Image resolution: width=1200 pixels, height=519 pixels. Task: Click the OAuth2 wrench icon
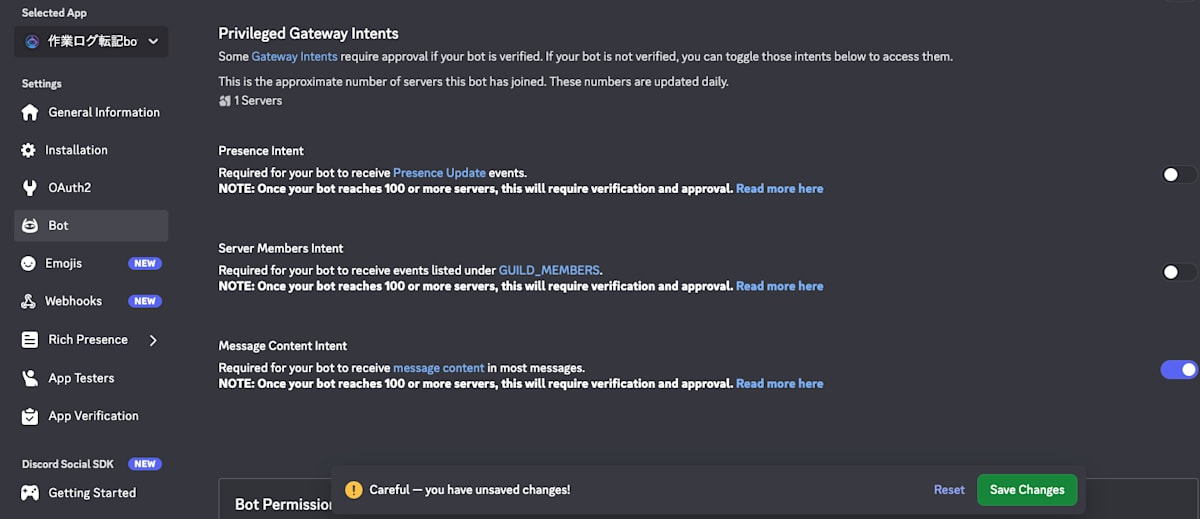30,188
